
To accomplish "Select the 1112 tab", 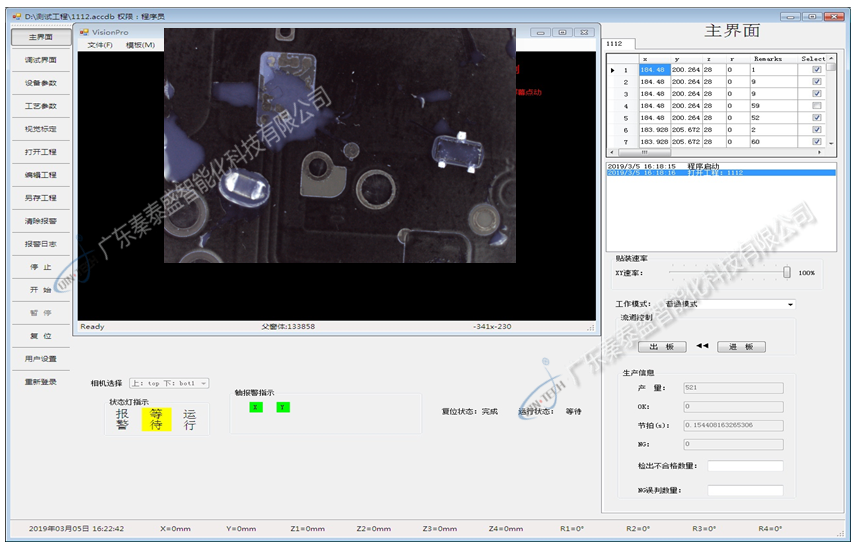I will click(x=614, y=44).
